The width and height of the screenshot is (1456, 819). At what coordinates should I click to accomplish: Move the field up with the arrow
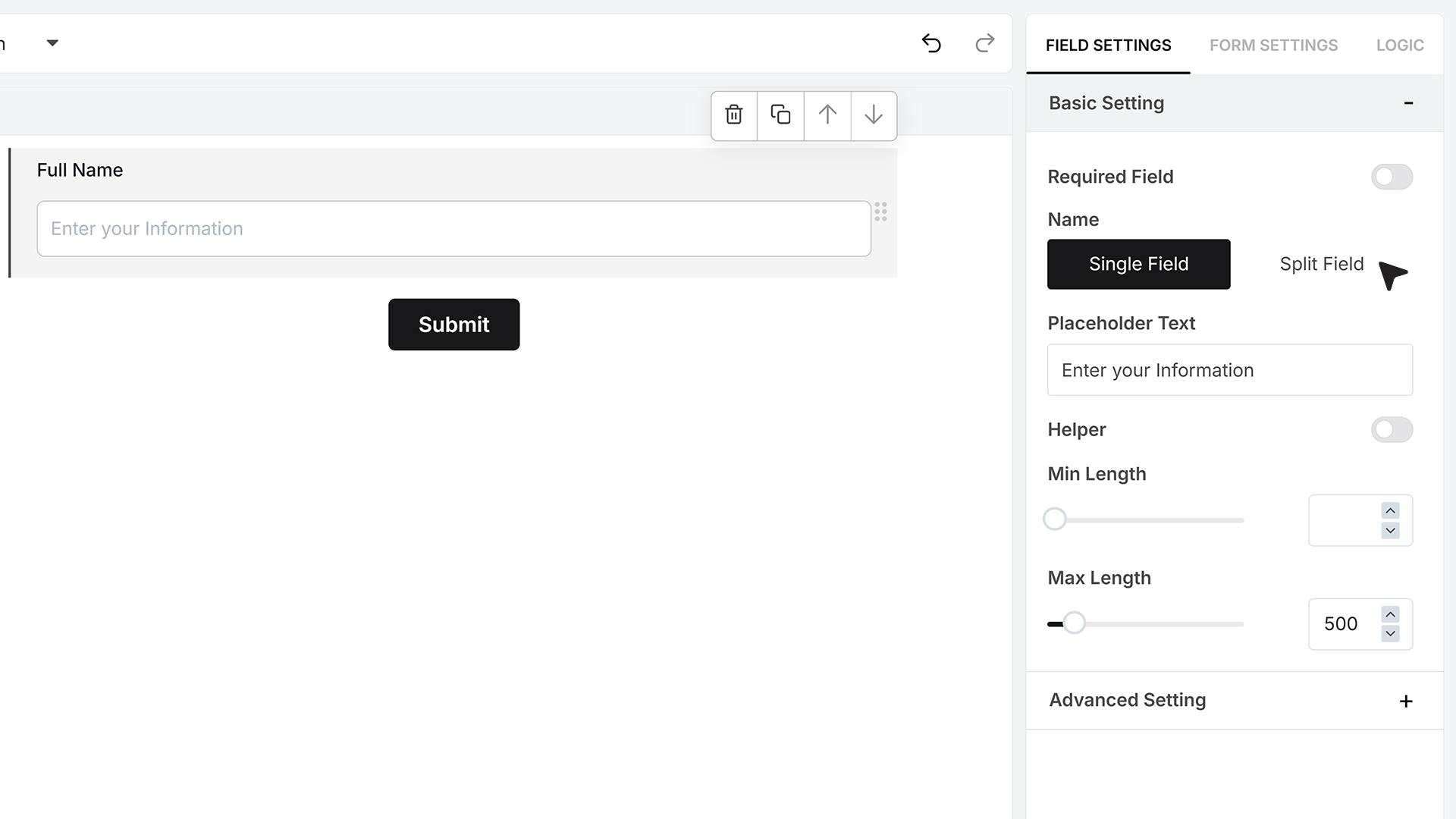tap(827, 115)
